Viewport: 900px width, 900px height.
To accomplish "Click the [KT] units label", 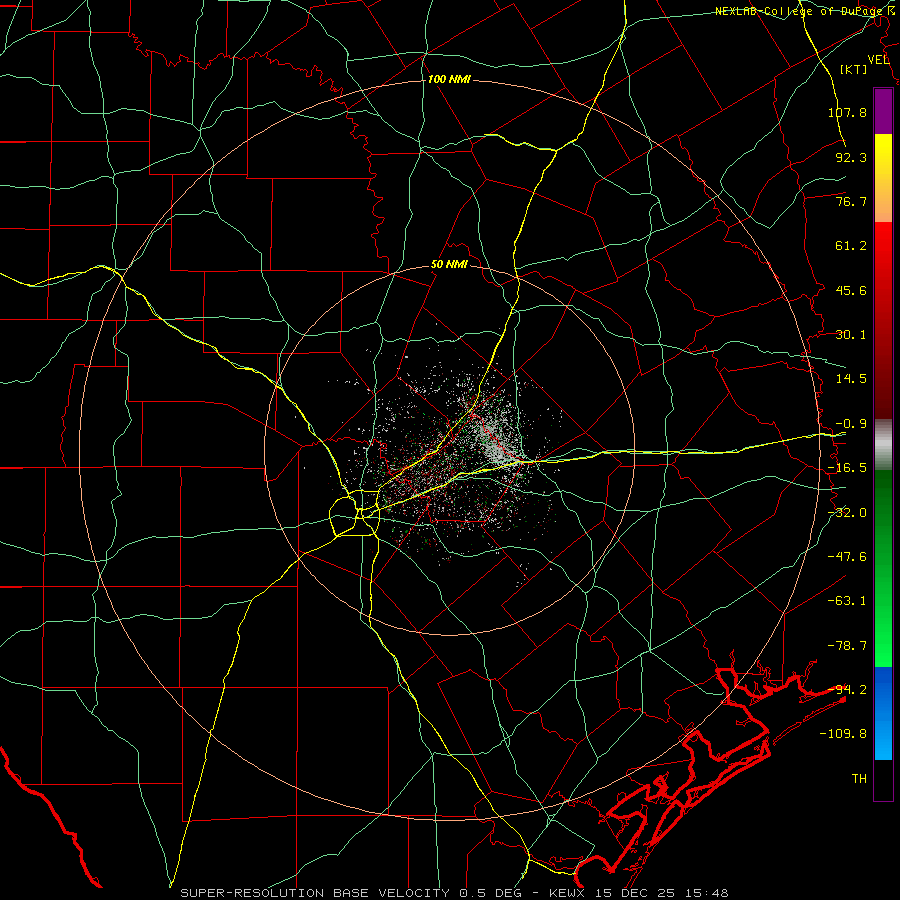I will (854, 69).
